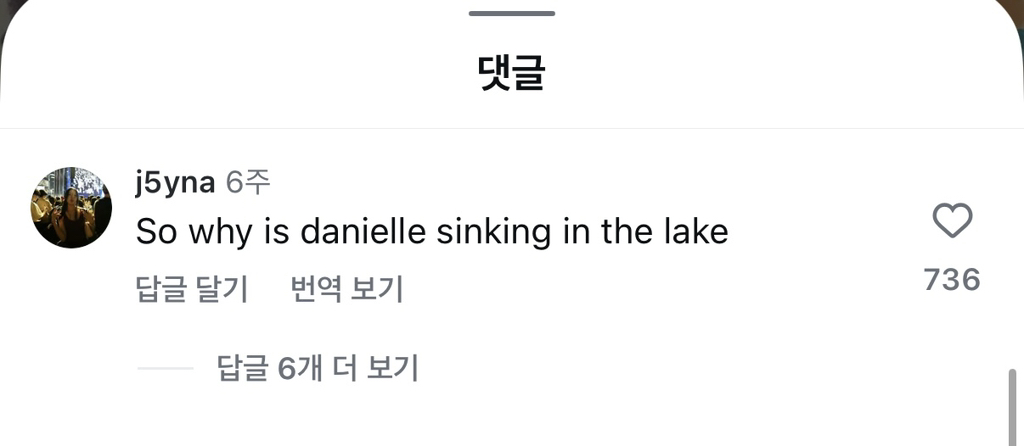Click the line left of 답글 6개 더 보기
This screenshot has height=446, width=1024.
[x=165, y=368]
